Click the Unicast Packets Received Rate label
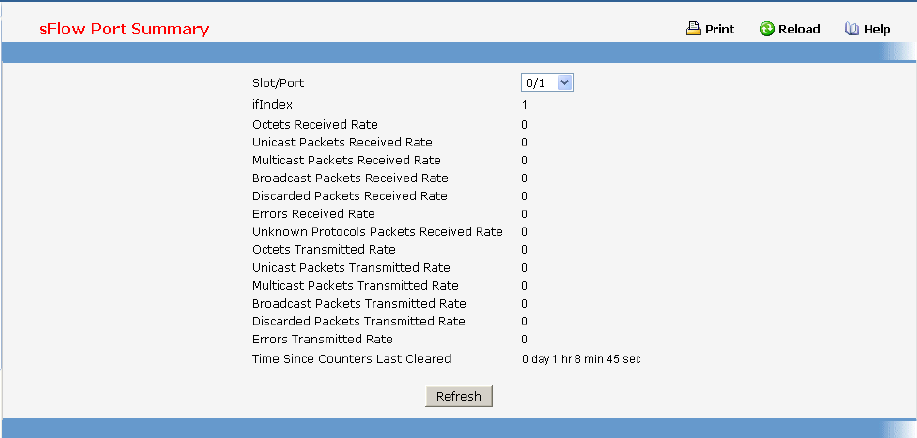Screen dimensions: 917x438 point(342,142)
